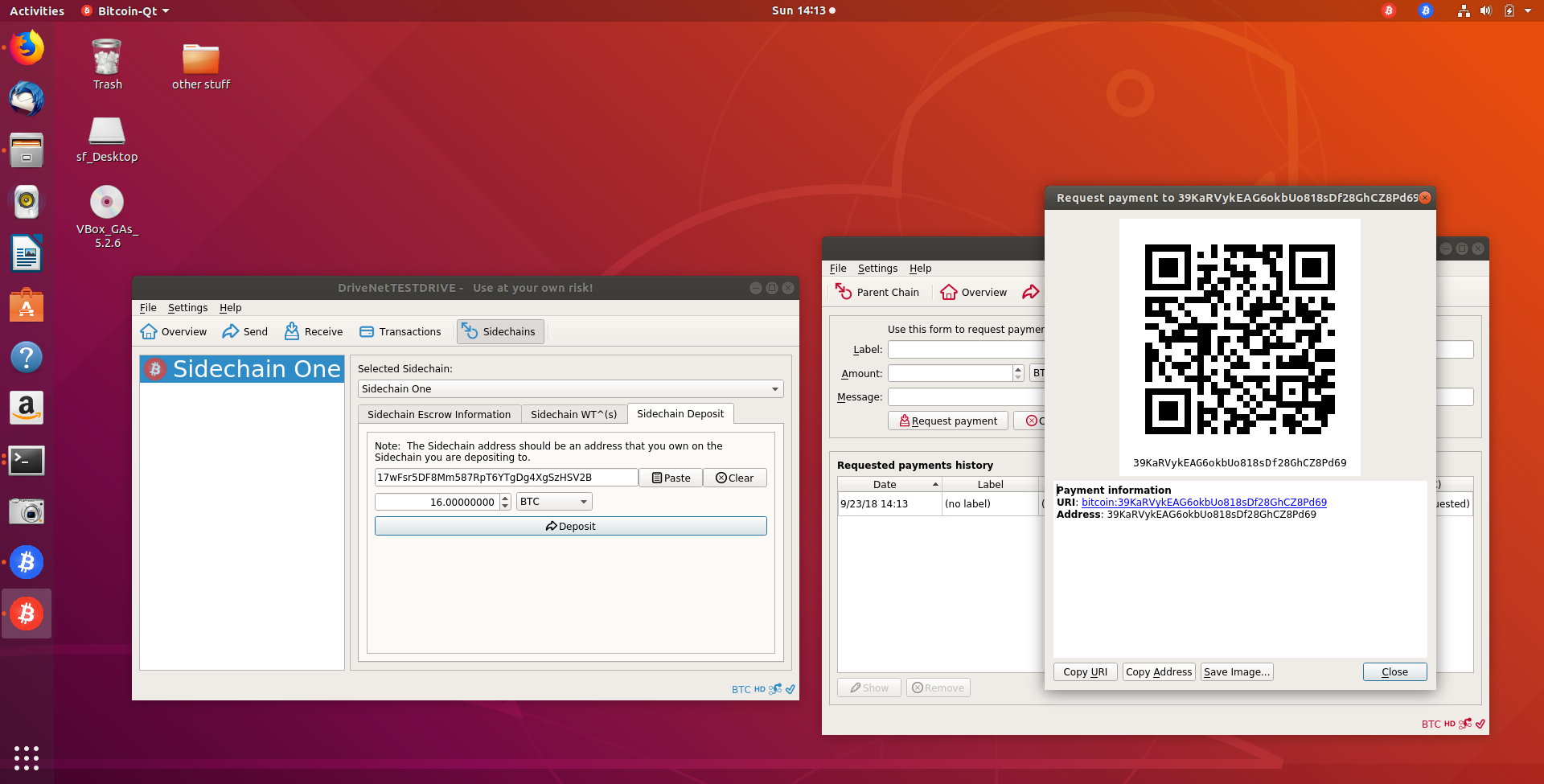
Task: Open Help menu in DriveNet window
Action: tap(230, 308)
